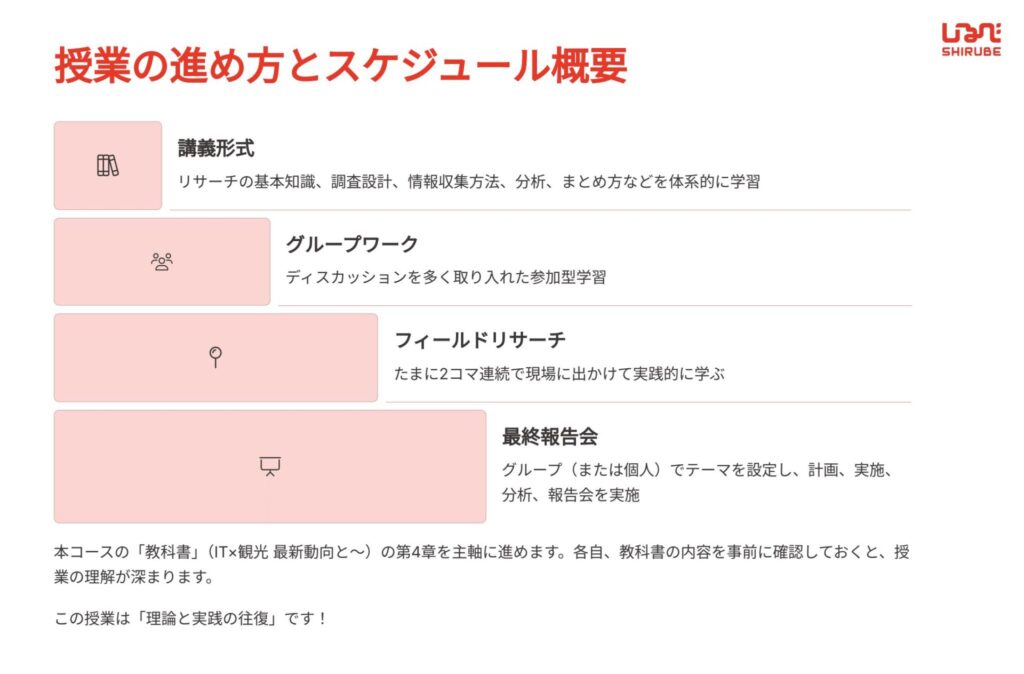Select the 講義形式 heading
The height and width of the screenshot is (674, 1024).
[x=216, y=148]
